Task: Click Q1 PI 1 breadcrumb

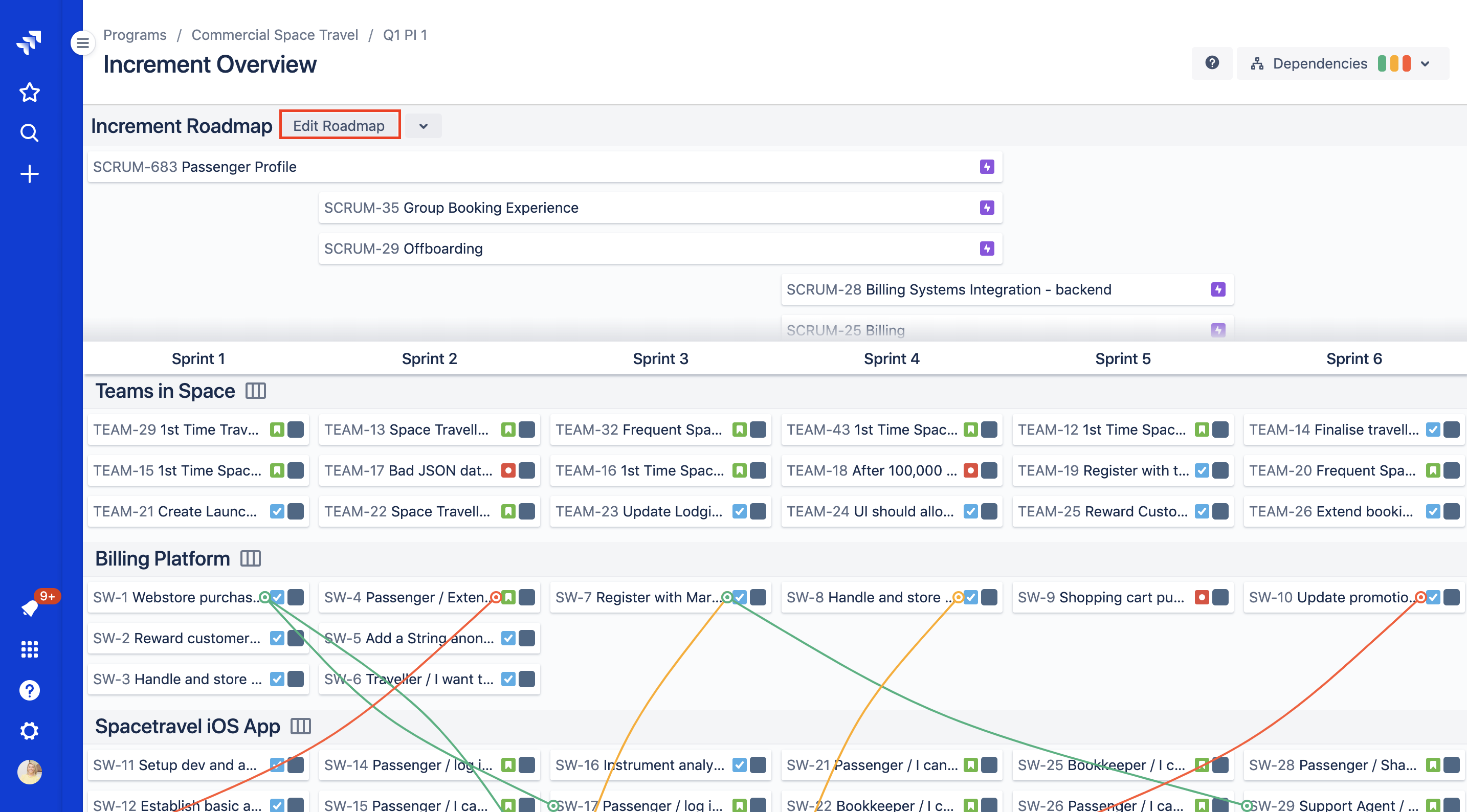Action: (405, 35)
